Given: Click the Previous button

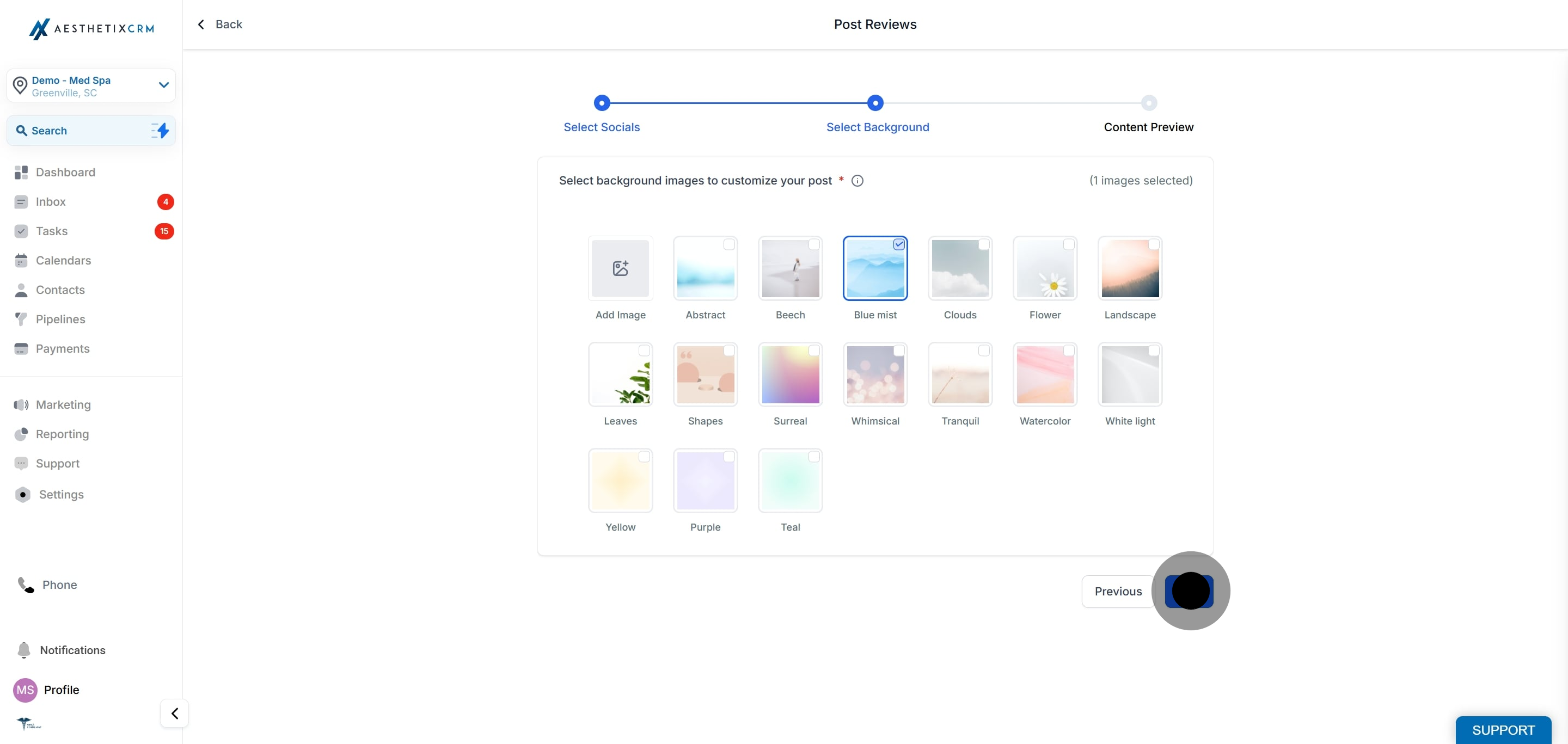Looking at the screenshot, I should (x=1118, y=591).
